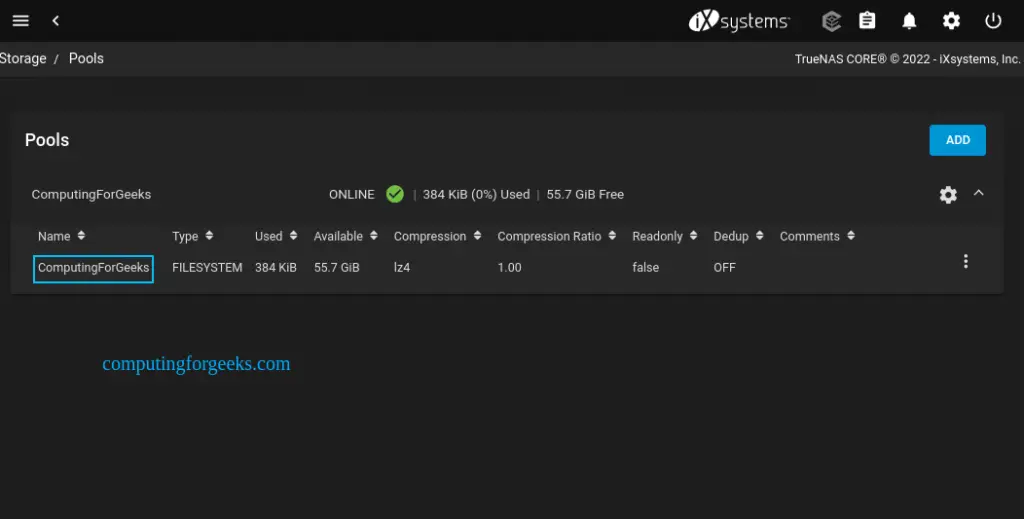
Task: Click the Pools breadcrumb
Action: coord(86,58)
